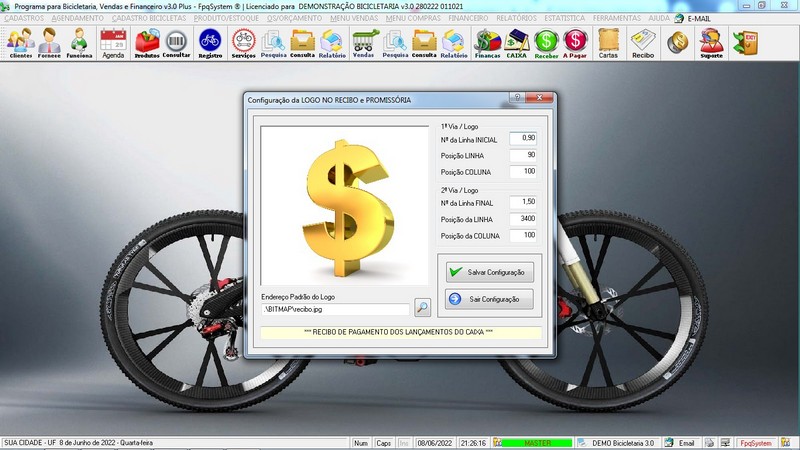This screenshot has height=450, width=800.
Task: Open the CADASTROS menu
Action: 24,18
